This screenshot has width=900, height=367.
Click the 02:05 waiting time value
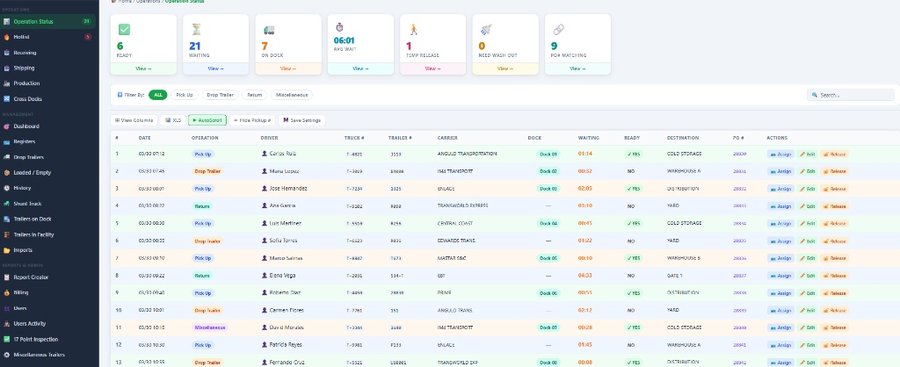(x=585, y=188)
